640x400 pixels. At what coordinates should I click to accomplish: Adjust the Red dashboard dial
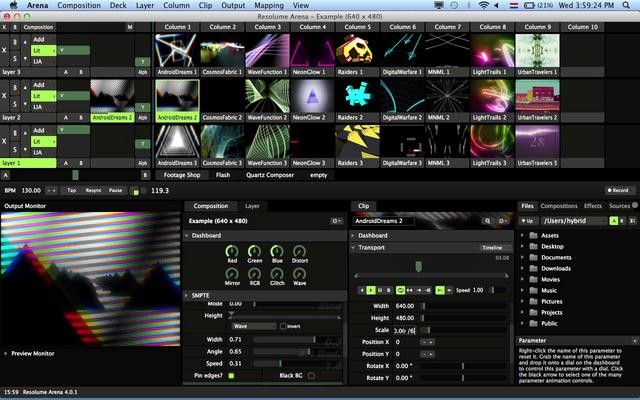tap(232, 251)
